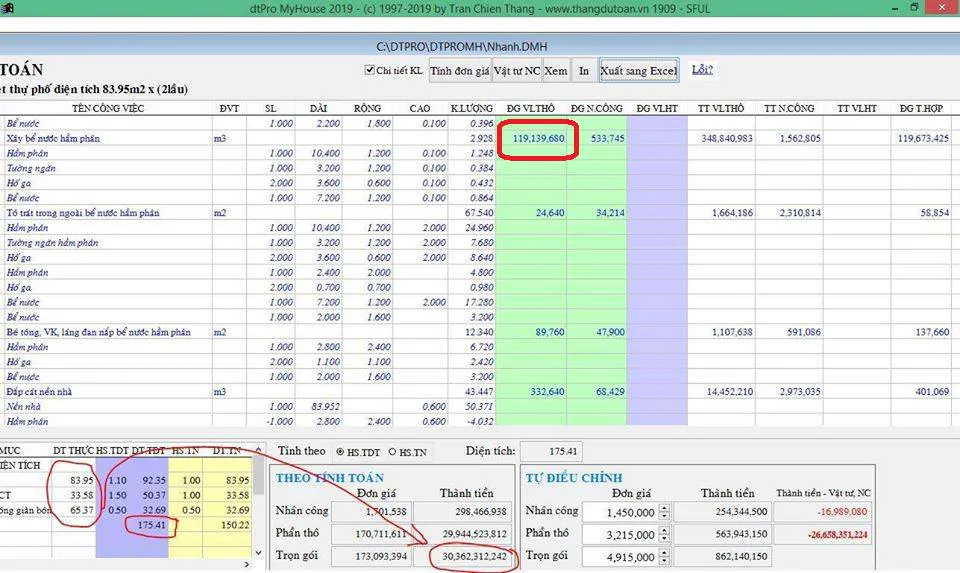Viewport: 960px width, 573px height.
Task: Click the In print button
Action: pyautogui.click(x=584, y=71)
